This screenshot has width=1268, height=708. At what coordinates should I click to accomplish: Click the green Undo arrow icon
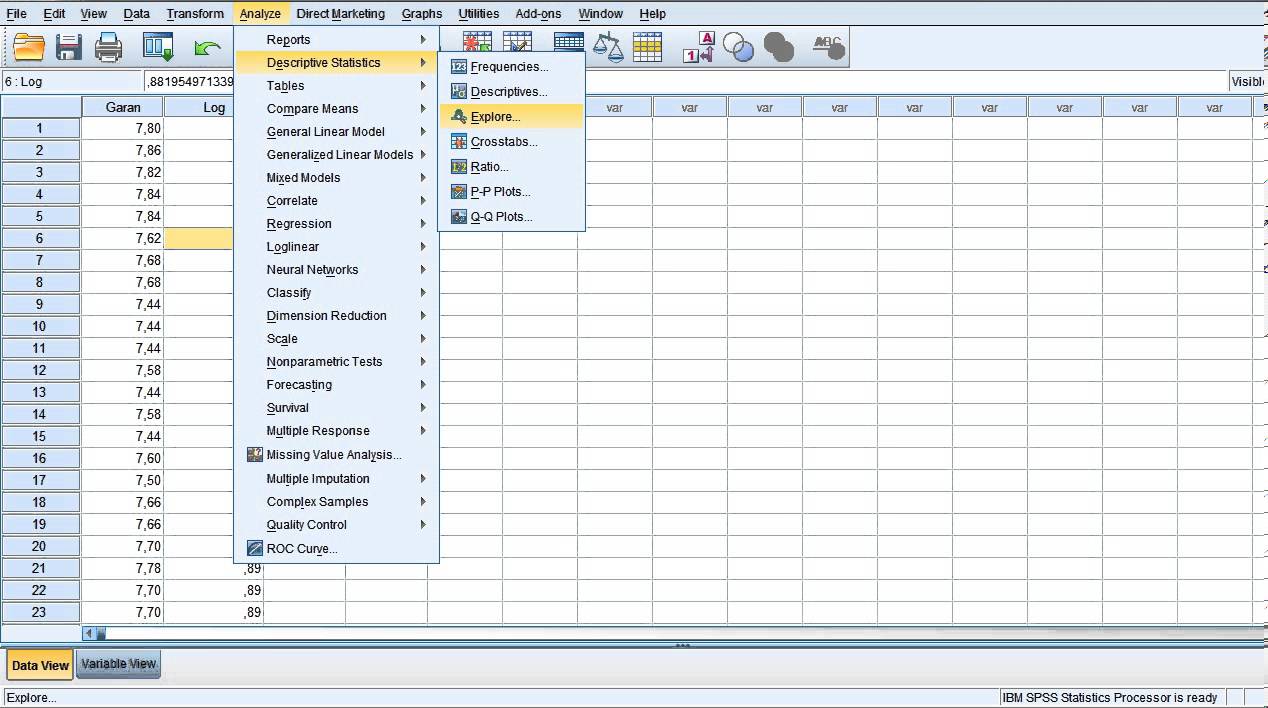[x=208, y=47]
